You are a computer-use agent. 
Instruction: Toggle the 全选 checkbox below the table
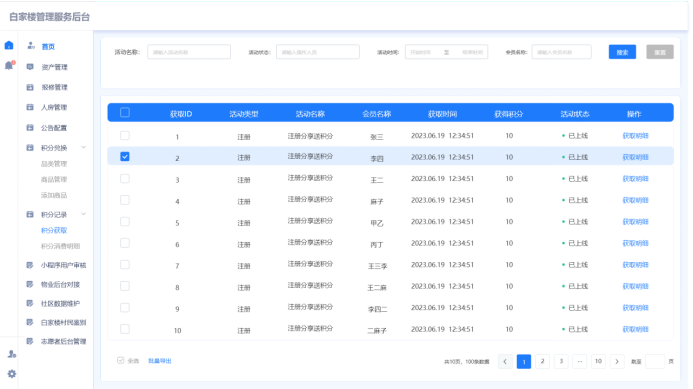coord(121,360)
